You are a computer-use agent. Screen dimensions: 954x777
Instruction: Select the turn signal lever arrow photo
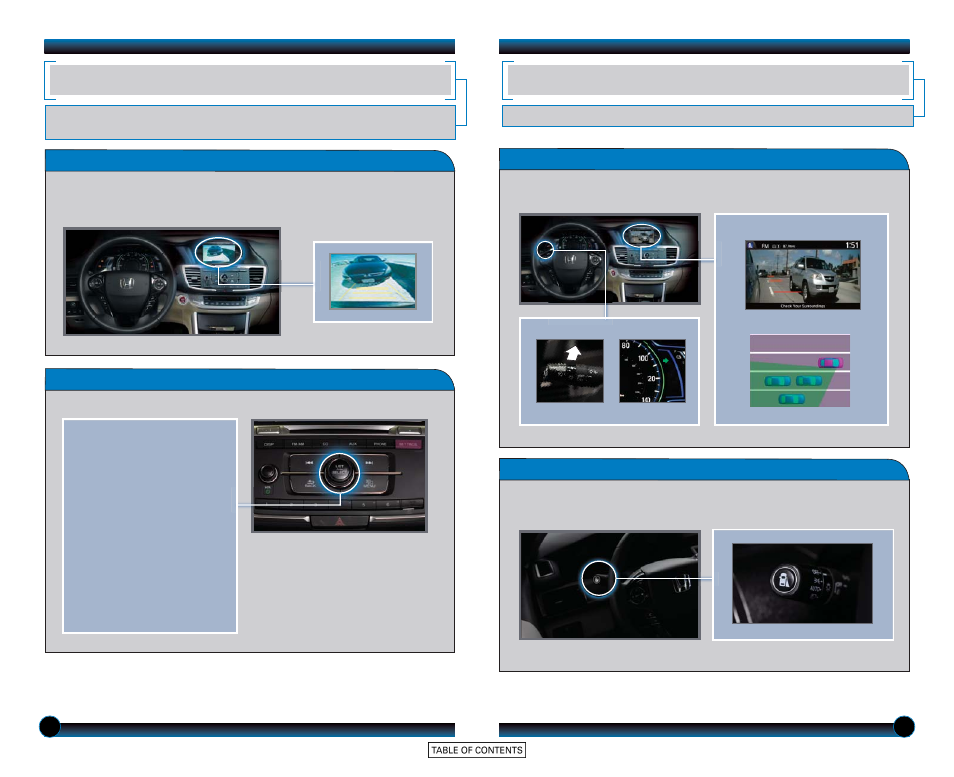pos(569,371)
